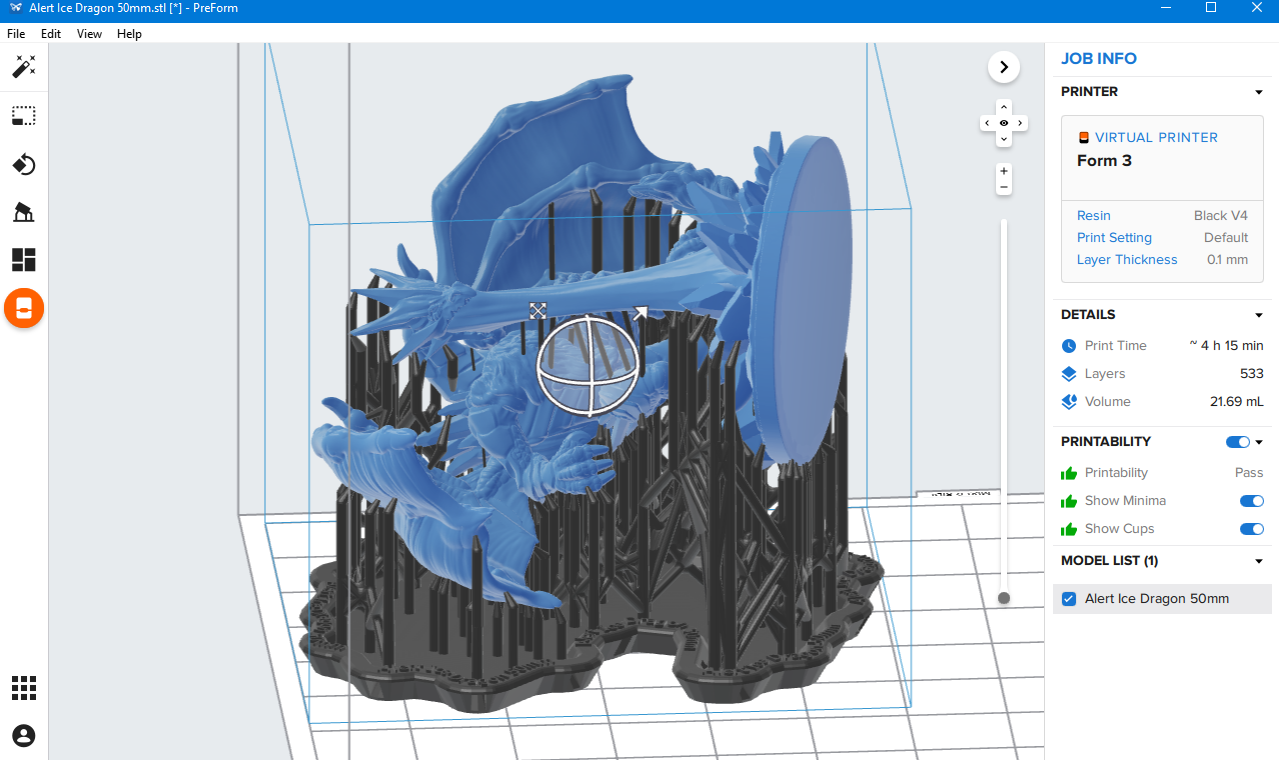The image size is (1279, 760).
Task: Uncheck the Alert Ice Dragon 50mm checkbox
Action: pyautogui.click(x=1069, y=599)
